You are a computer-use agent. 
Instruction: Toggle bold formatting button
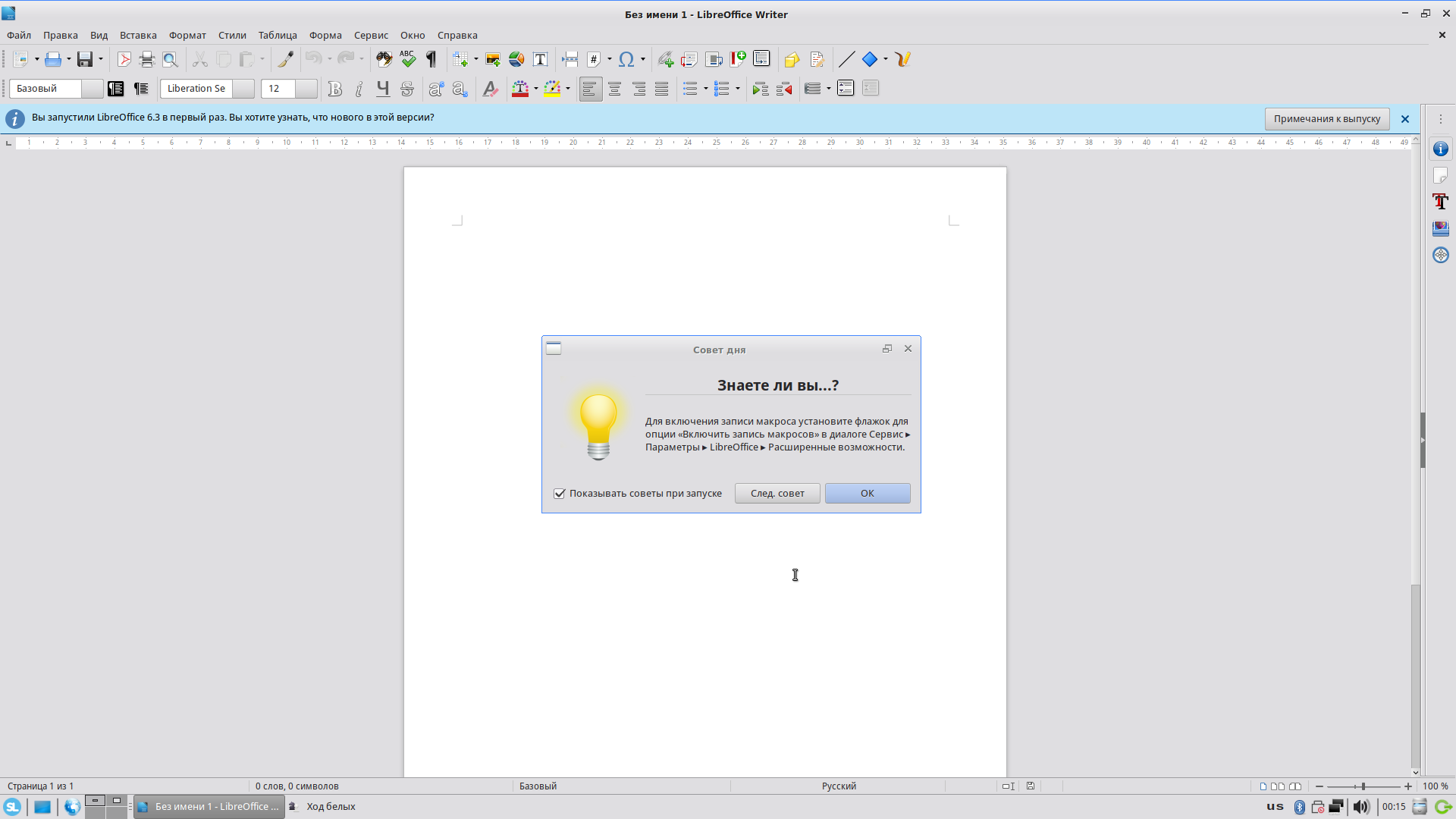334,89
